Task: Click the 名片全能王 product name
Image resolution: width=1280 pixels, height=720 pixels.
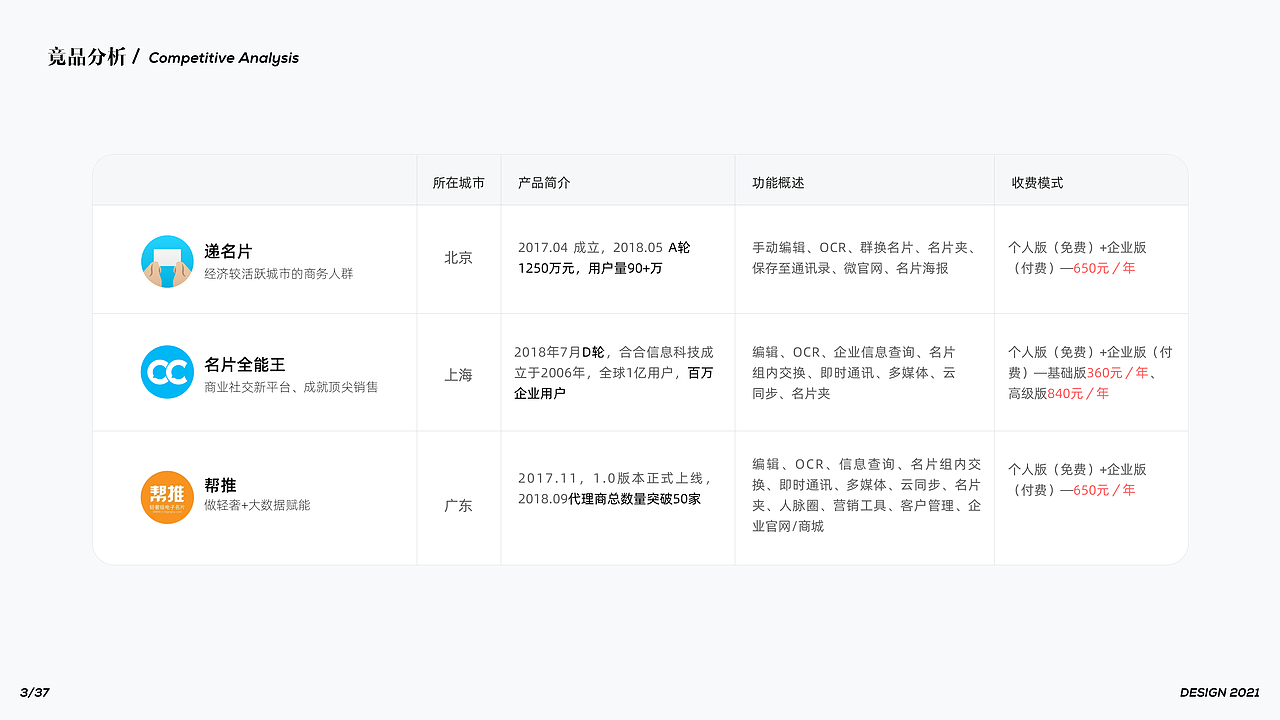Action: tap(245, 365)
